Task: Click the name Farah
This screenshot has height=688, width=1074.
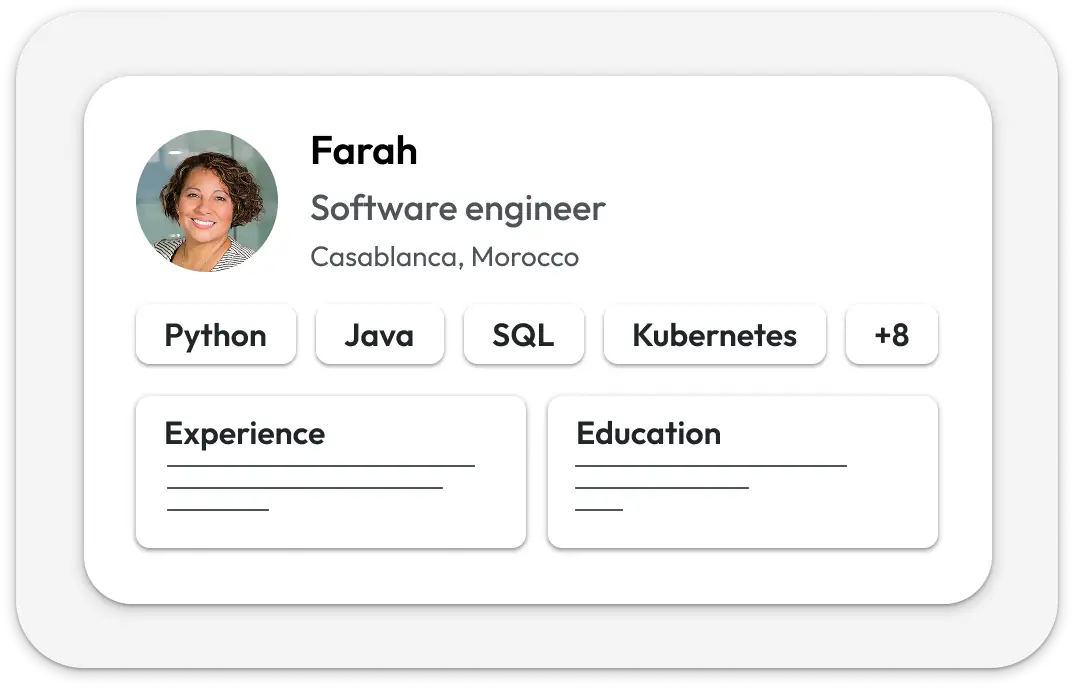Action: [364, 151]
